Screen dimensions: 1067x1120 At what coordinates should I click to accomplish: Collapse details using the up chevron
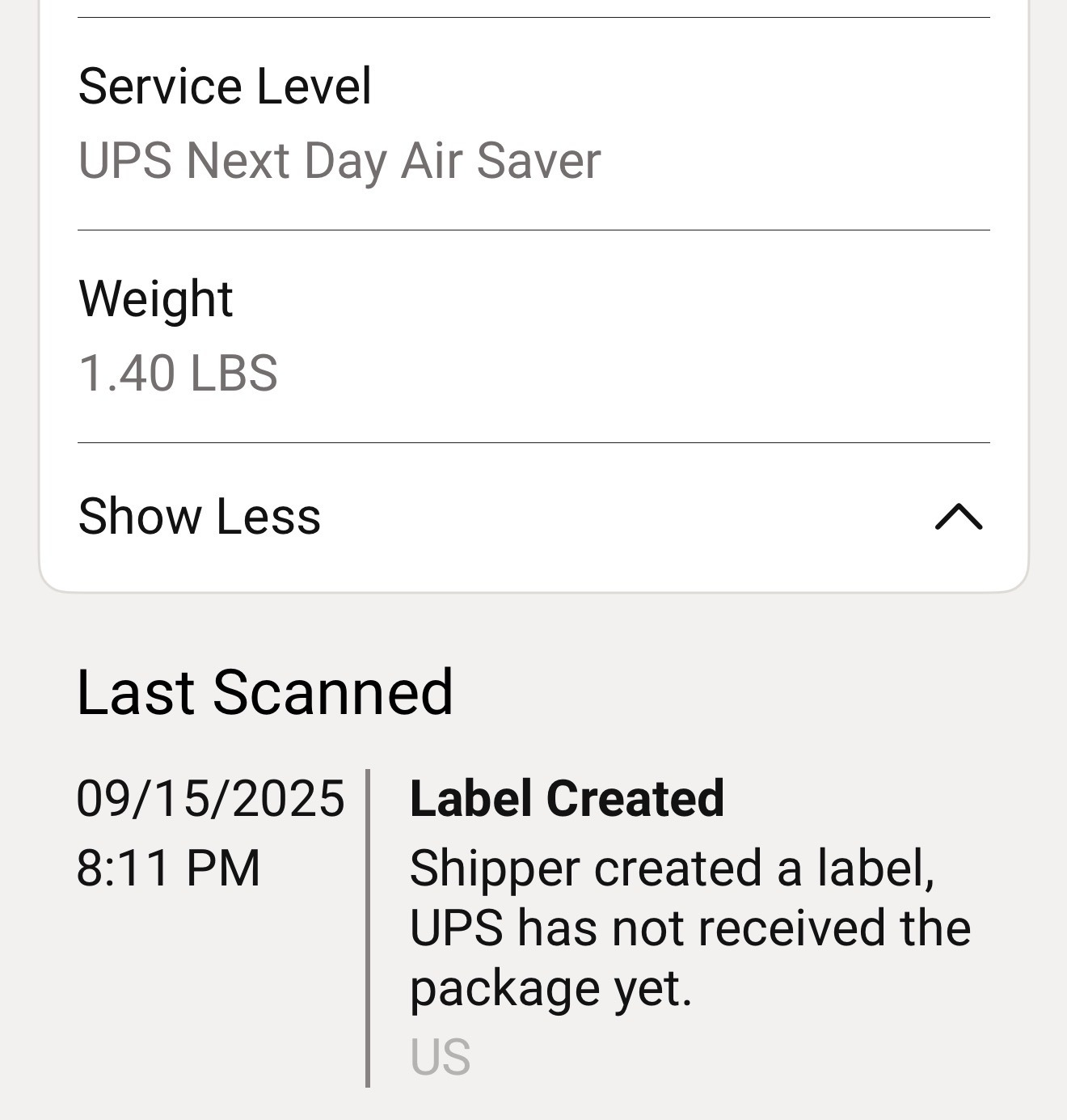pyautogui.click(x=958, y=517)
